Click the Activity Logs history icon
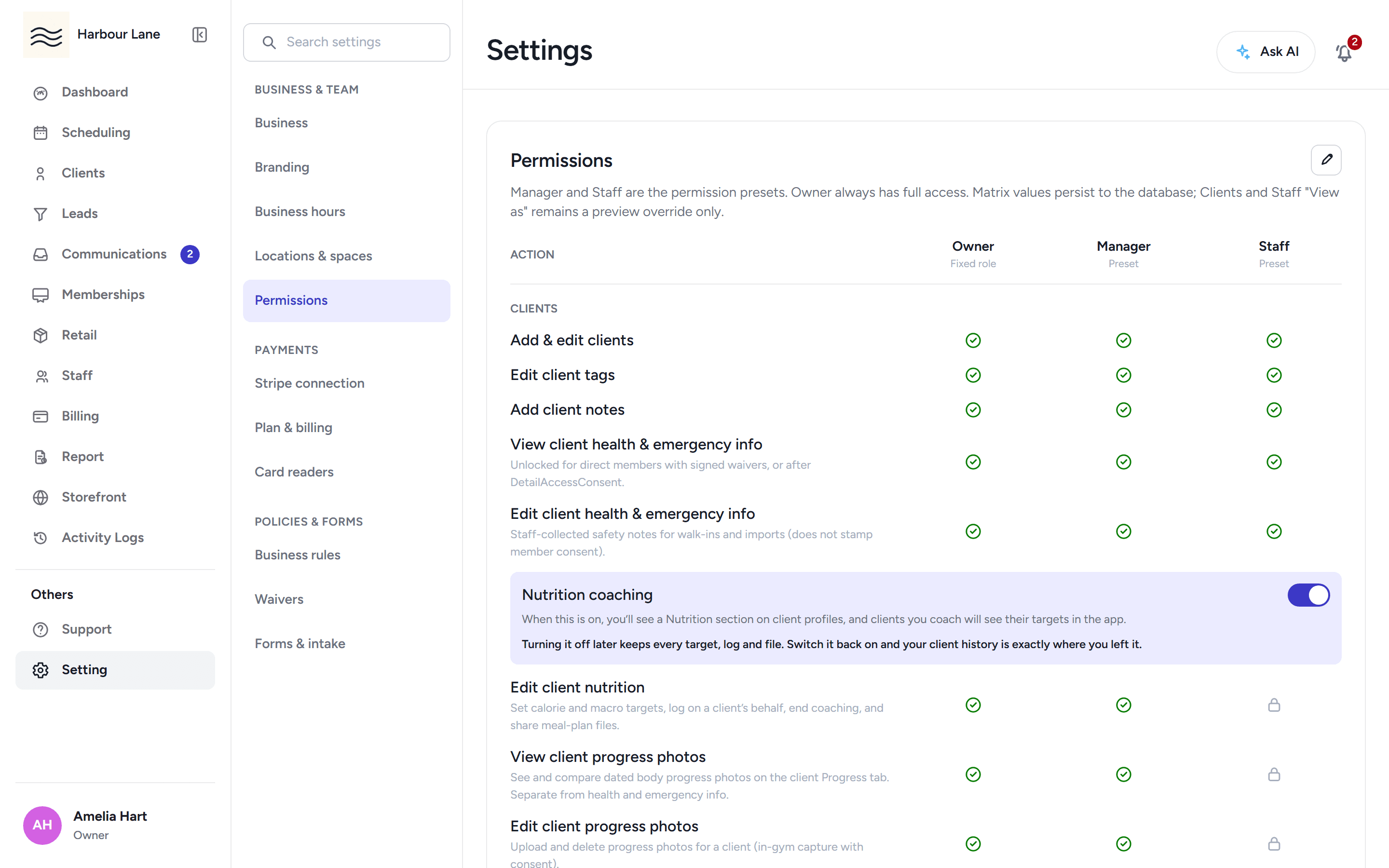This screenshot has height=868, width=1389. tap(40, 538)
